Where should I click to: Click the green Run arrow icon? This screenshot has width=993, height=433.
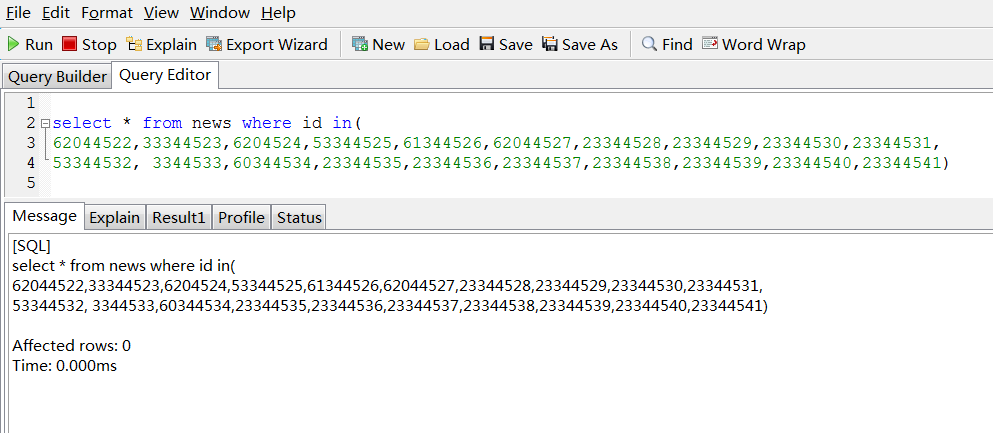13,44
